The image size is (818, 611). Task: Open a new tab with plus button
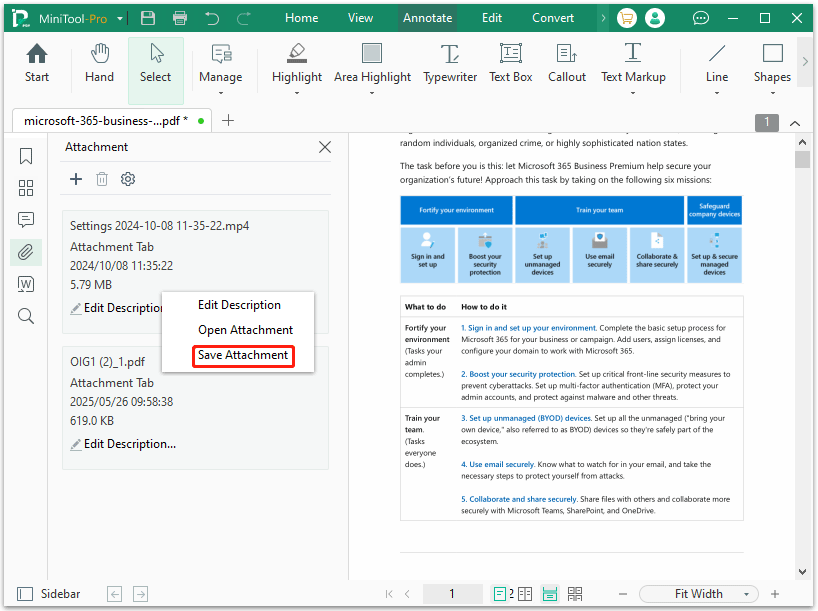pos(228,121)
